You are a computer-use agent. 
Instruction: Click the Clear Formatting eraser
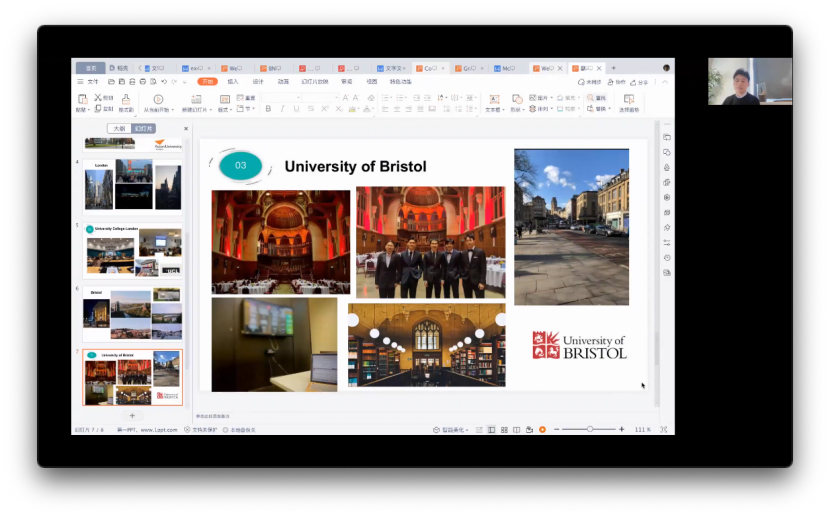tap(371, 97)
